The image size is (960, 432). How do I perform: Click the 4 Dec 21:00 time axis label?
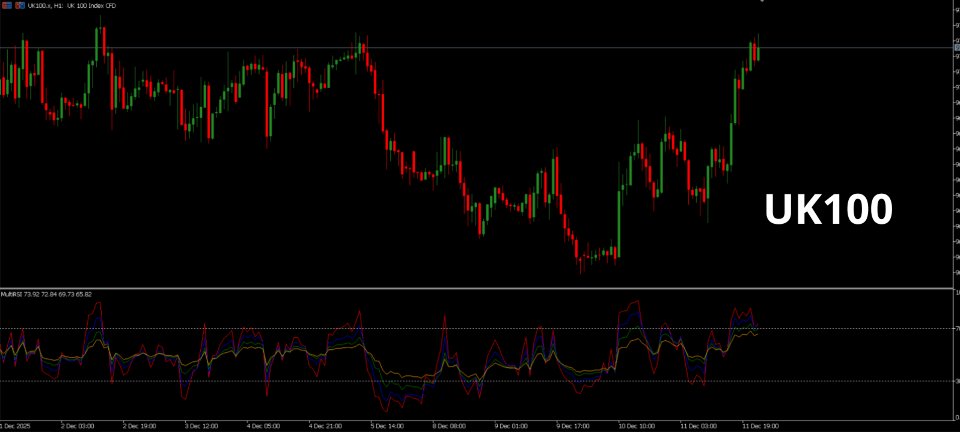click(325, 425)
